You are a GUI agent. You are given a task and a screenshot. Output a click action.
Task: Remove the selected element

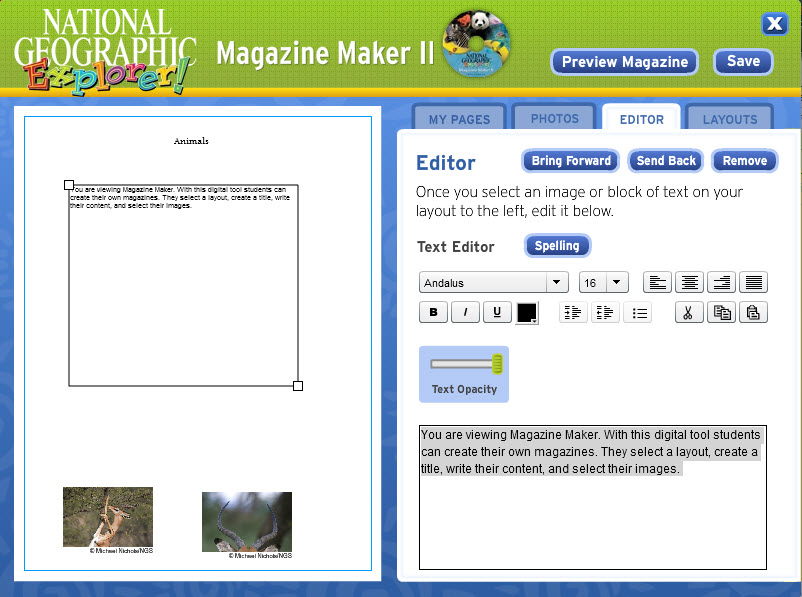click(x=745, y=161)
